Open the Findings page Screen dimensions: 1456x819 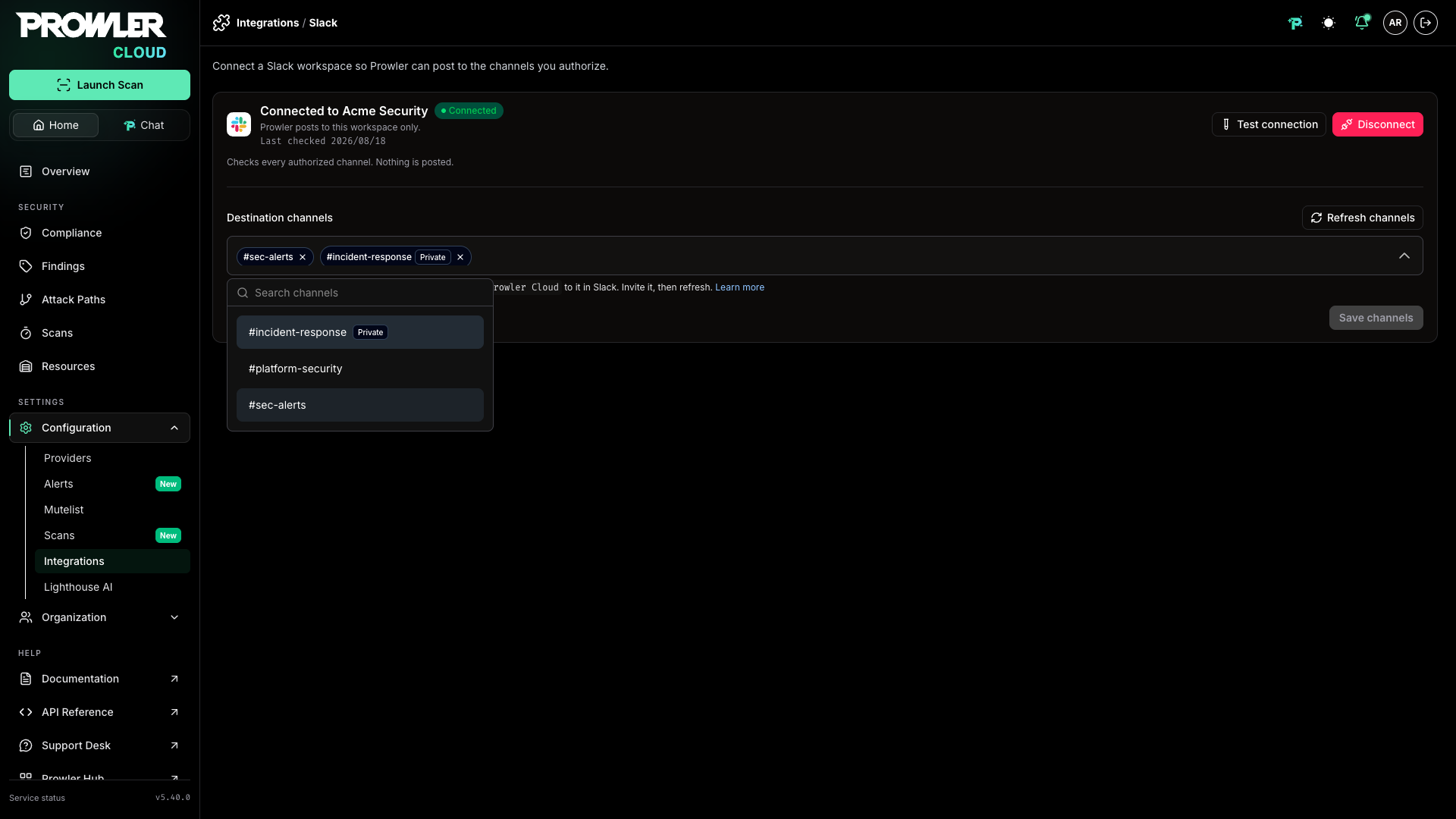[99, 266]
